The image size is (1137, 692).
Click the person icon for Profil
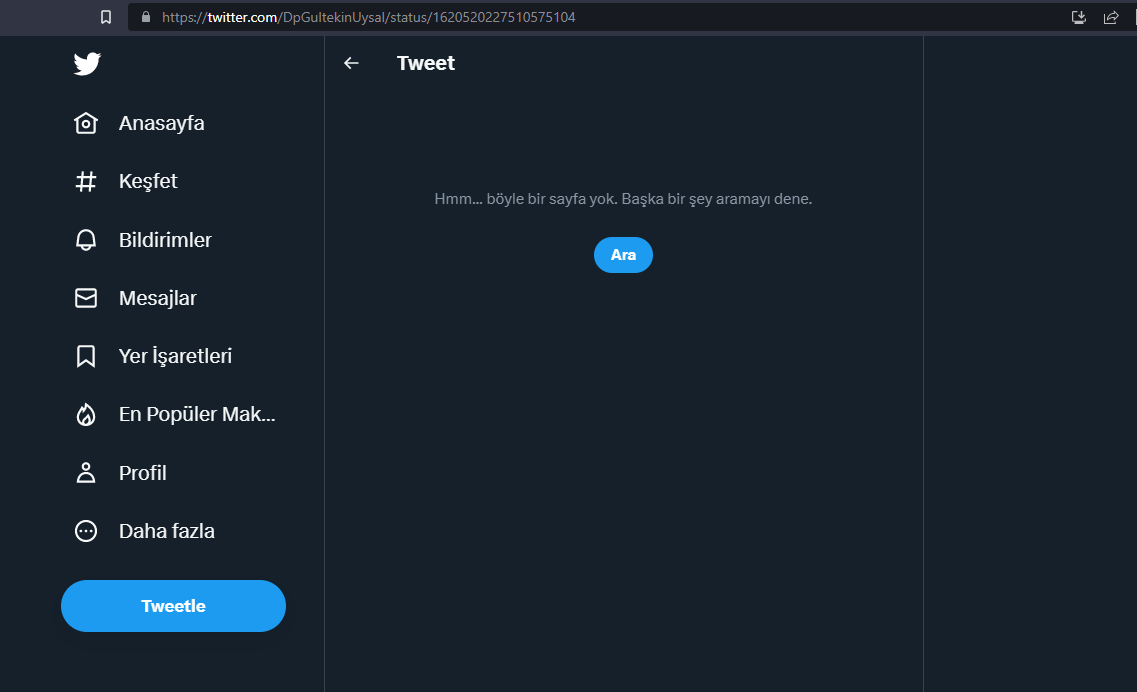86,473
